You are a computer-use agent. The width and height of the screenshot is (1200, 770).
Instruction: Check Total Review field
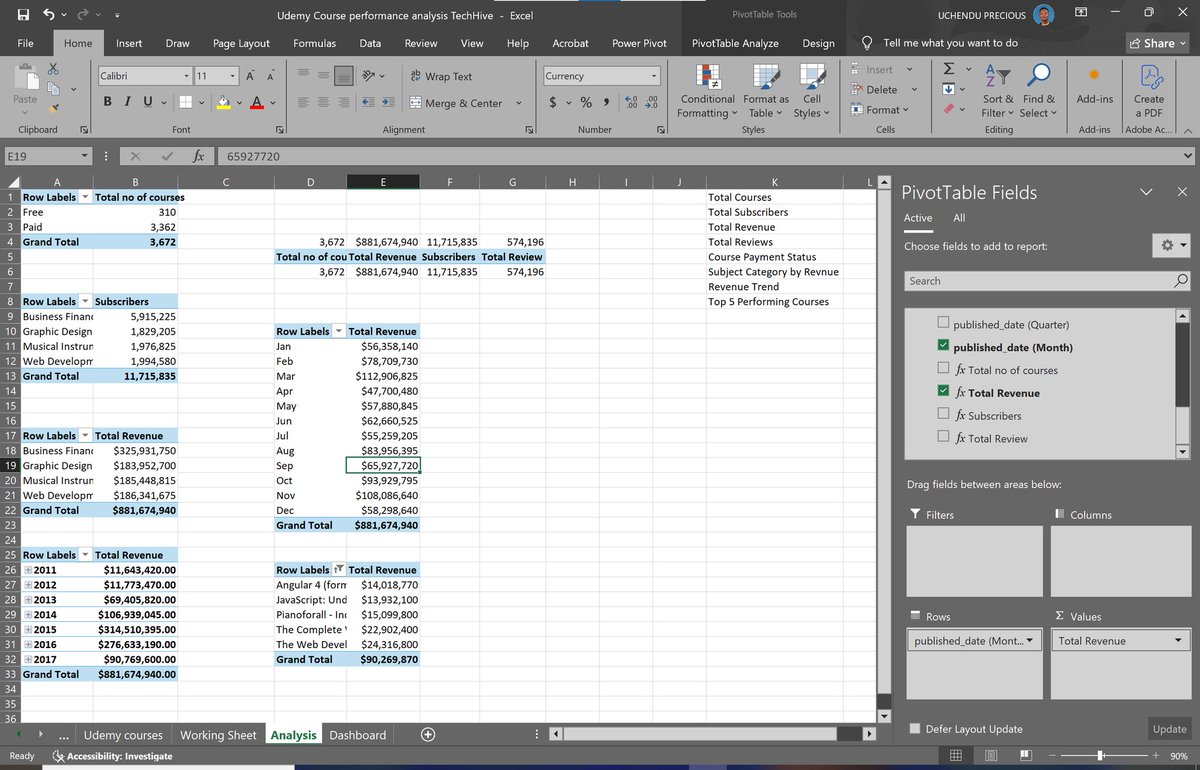pyautogui.click(x=943, y=438)
